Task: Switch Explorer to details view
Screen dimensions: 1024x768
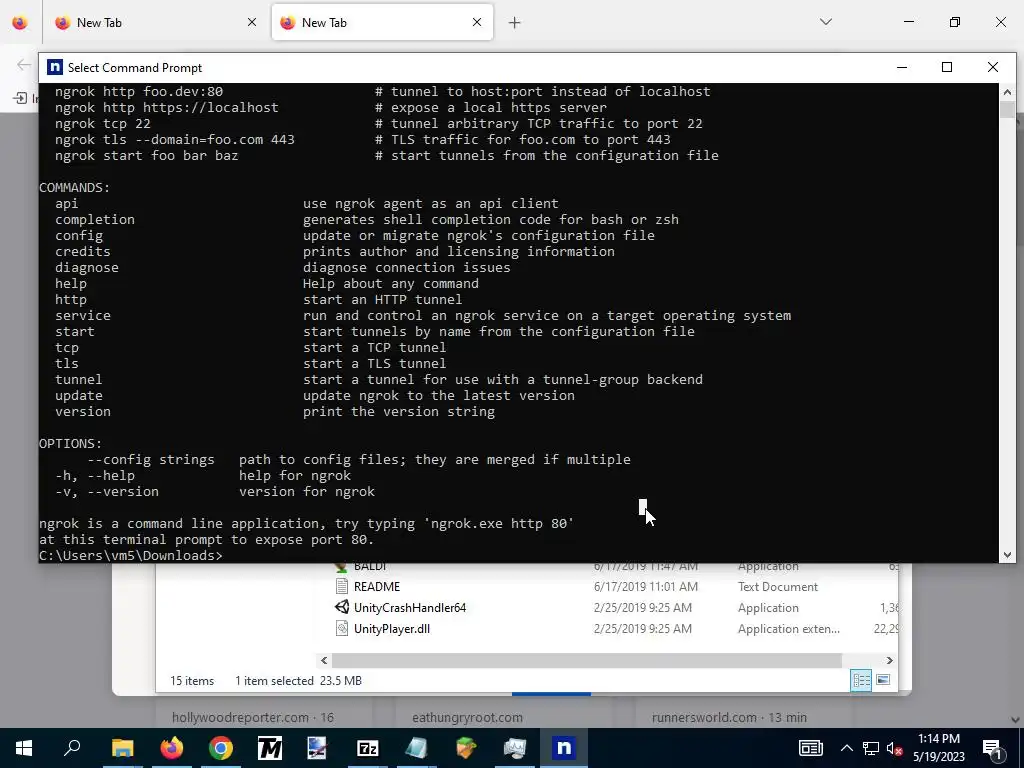Action: 861,680
